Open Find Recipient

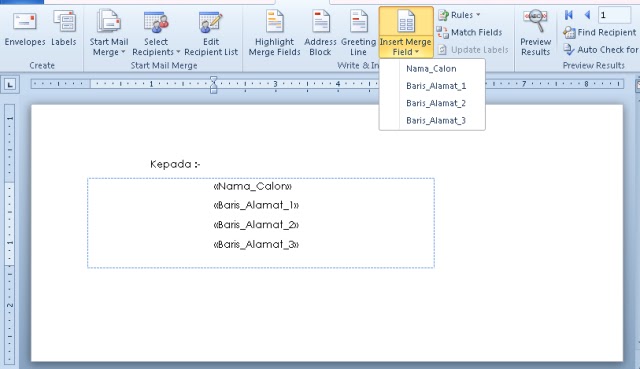click(x=600, y=32)
